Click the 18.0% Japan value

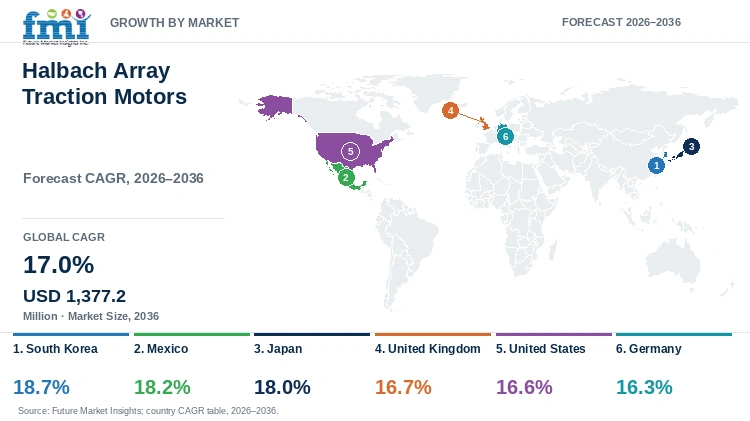pyautogui.click(x=282, y=387)
